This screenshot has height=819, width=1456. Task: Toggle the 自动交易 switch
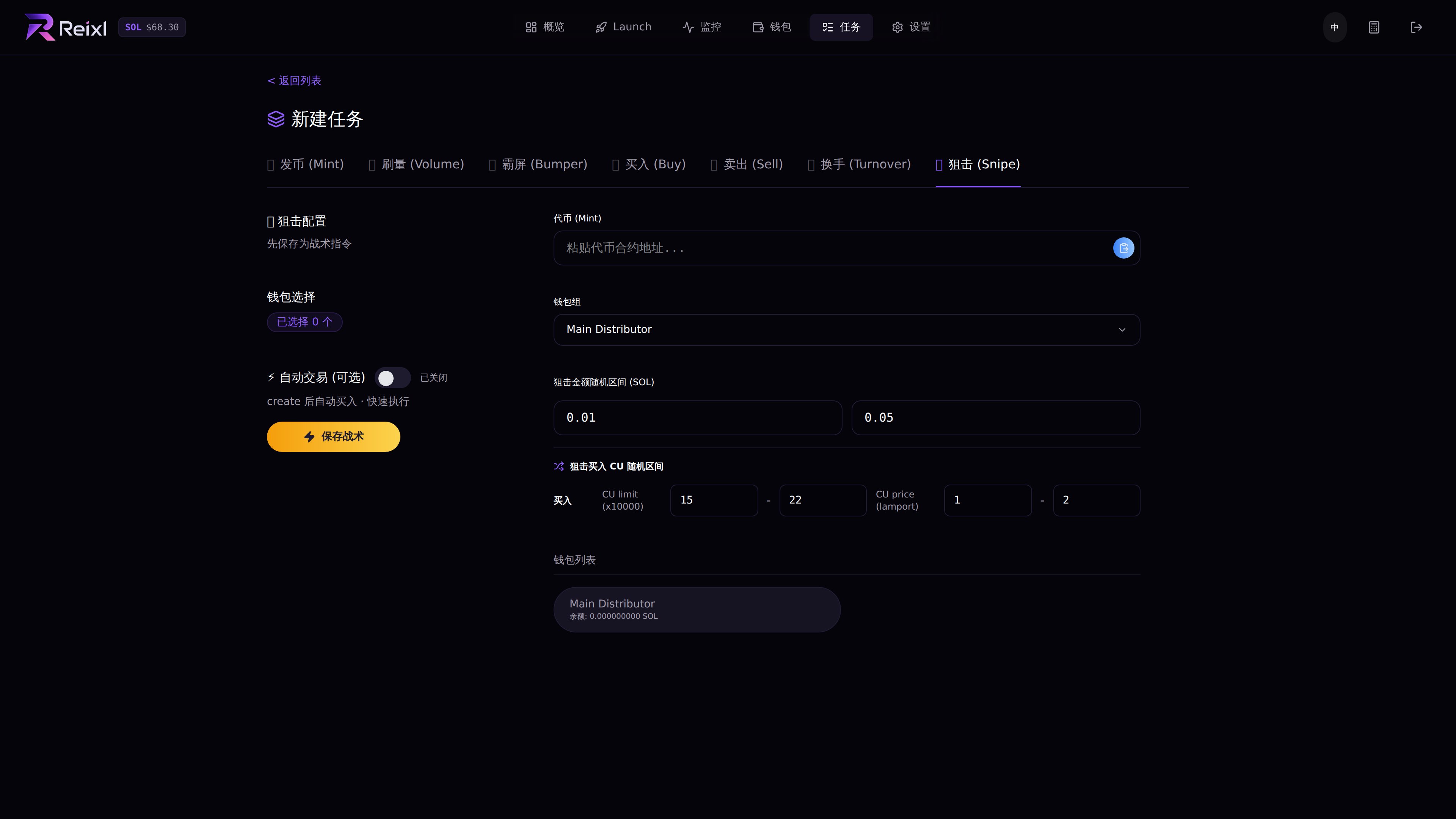(x=393, y=378)
